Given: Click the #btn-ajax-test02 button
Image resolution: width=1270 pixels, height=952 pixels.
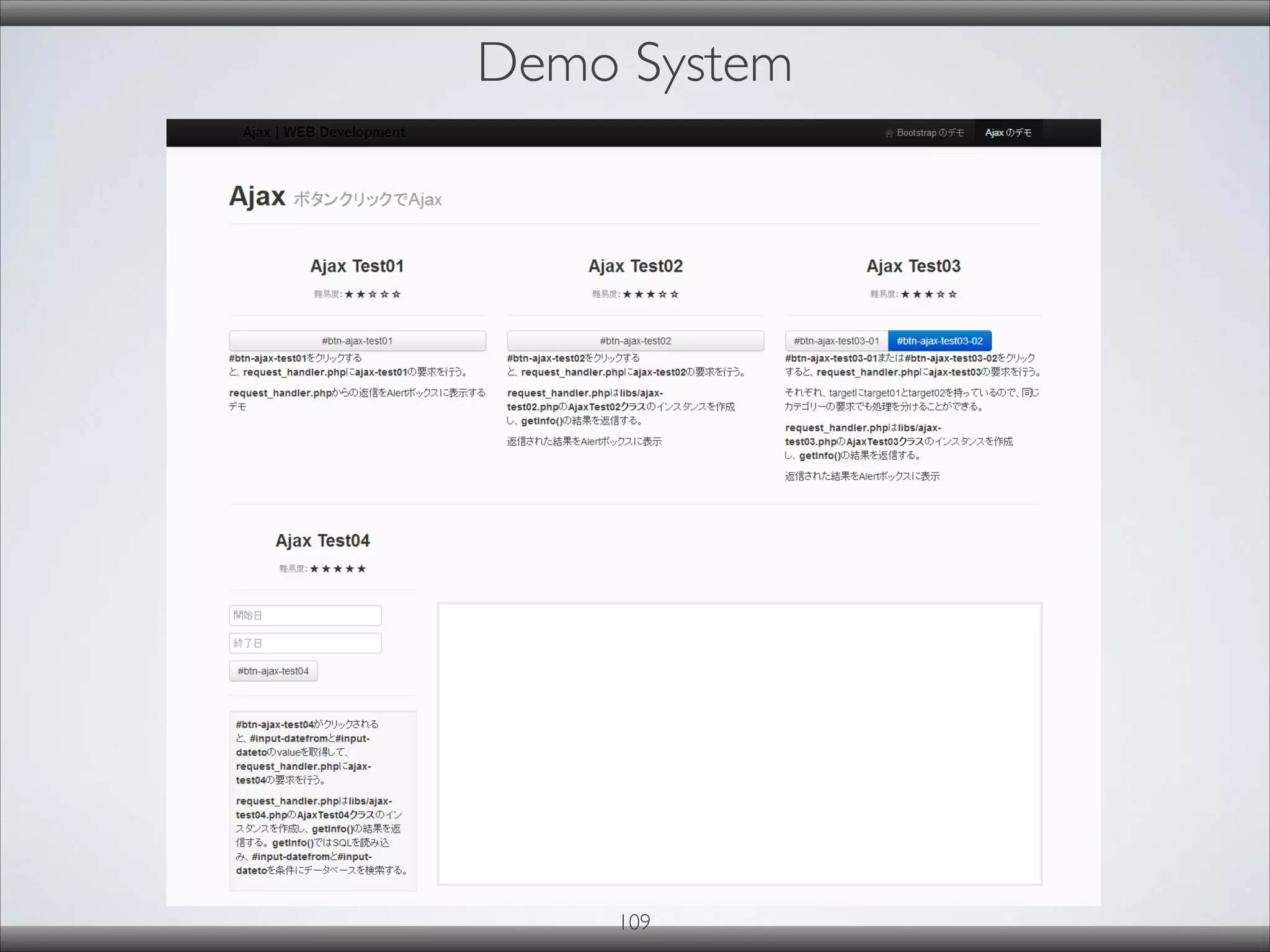Looking at the screenshot, I should [636, 341].
